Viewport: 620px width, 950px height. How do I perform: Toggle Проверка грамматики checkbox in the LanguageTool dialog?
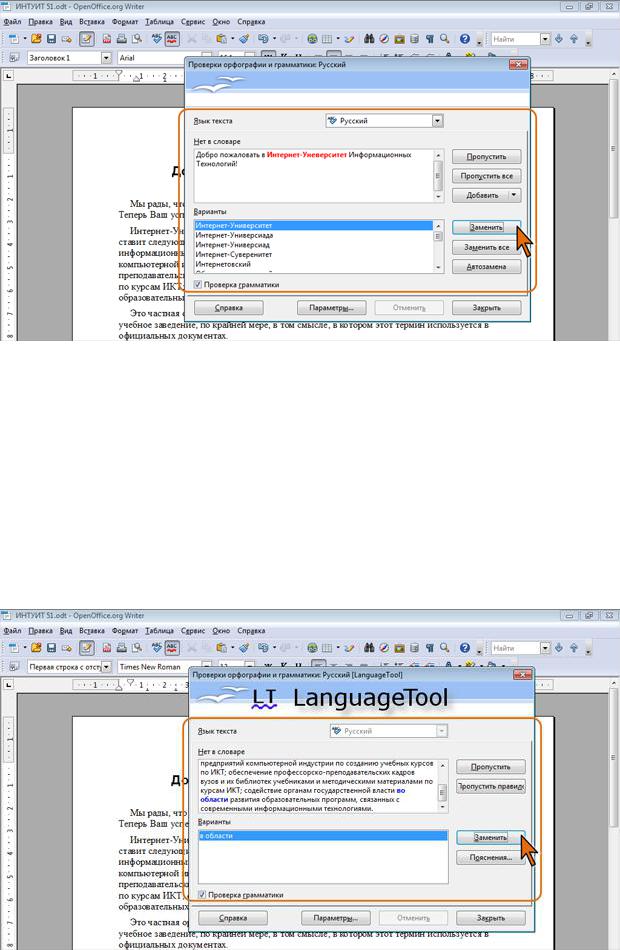click(x=202, y=894)
